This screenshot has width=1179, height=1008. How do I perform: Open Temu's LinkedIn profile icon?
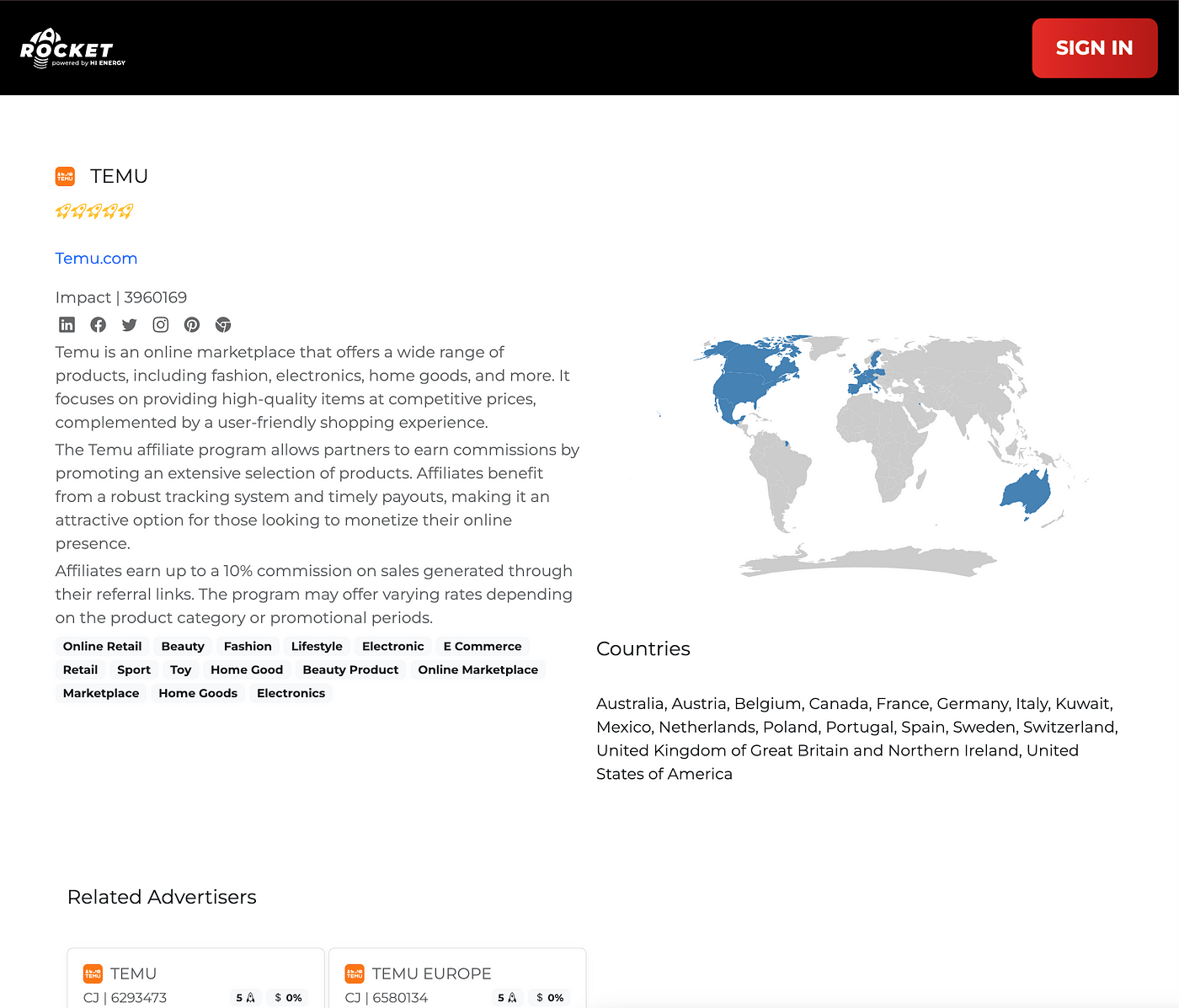[67, 324]
